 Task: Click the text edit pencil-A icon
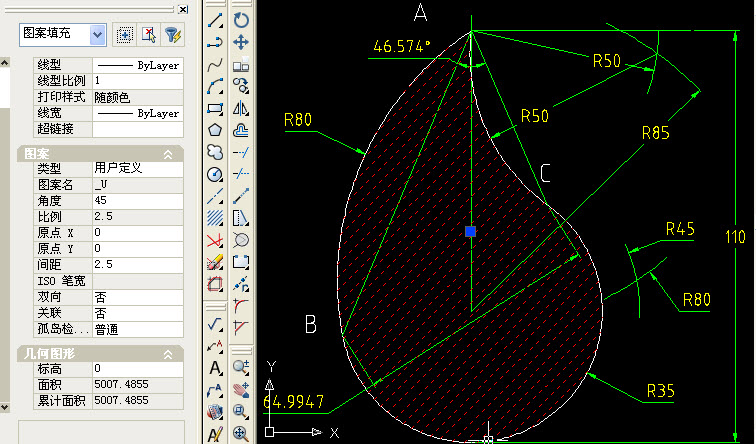[x=215, y=435]
